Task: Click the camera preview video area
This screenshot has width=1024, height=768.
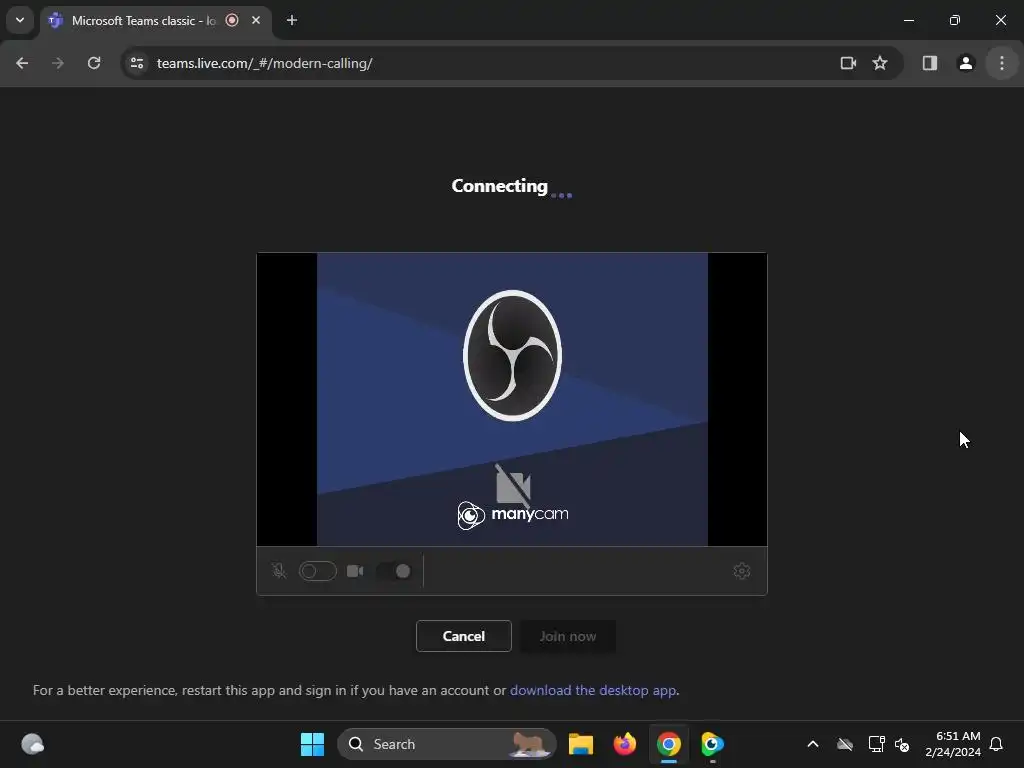Action: coord(512,399)
